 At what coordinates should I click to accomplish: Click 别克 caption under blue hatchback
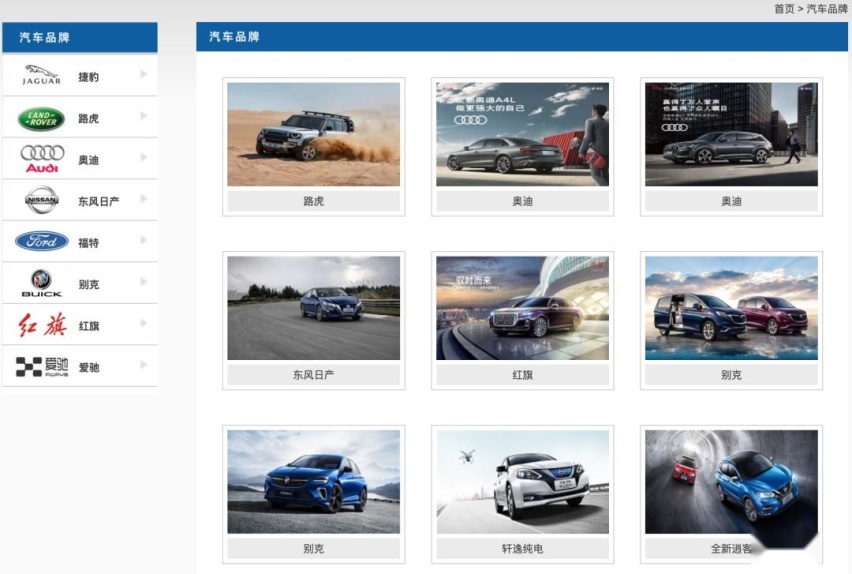[x=314, y=548]
